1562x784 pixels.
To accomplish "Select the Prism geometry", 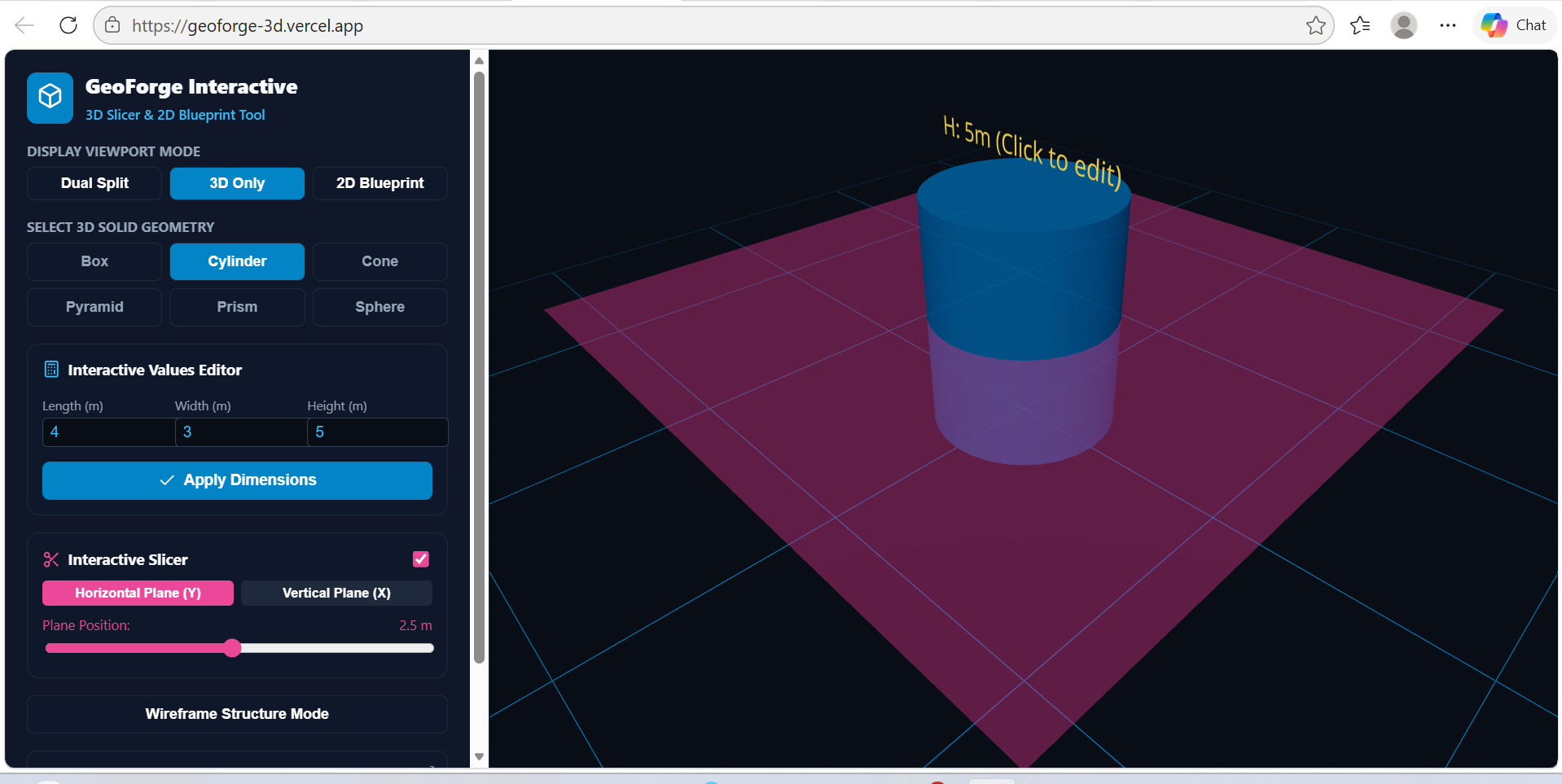I will tap(237, 307).
